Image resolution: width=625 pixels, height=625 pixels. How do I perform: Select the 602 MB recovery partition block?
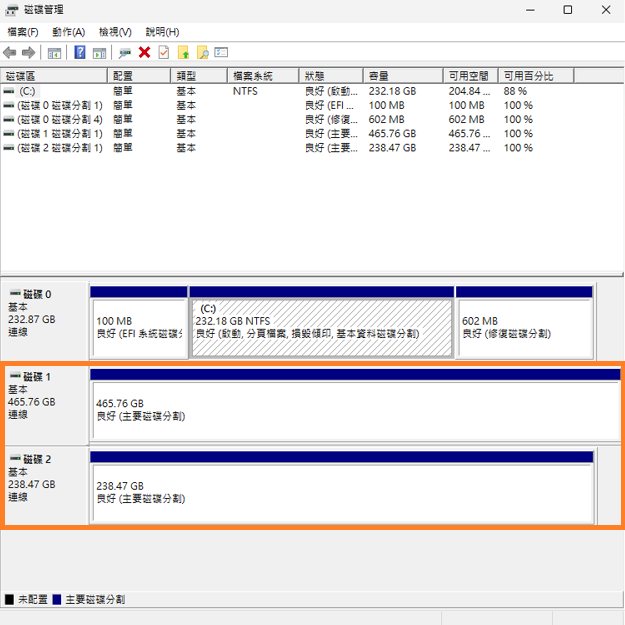[x=524, y=327]
